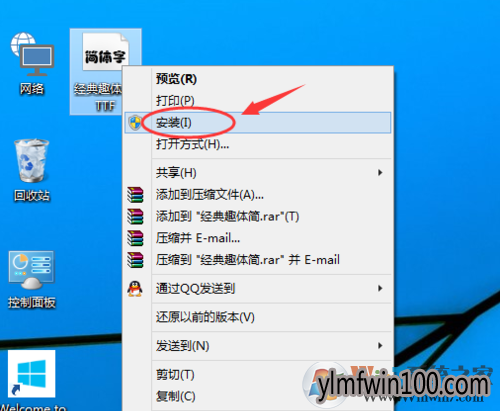Click WinRAR icon next to 添加到 "经典趣体简.rar"(T)
The width and height of the screenshot is (500, 411).
click(135, 216)
